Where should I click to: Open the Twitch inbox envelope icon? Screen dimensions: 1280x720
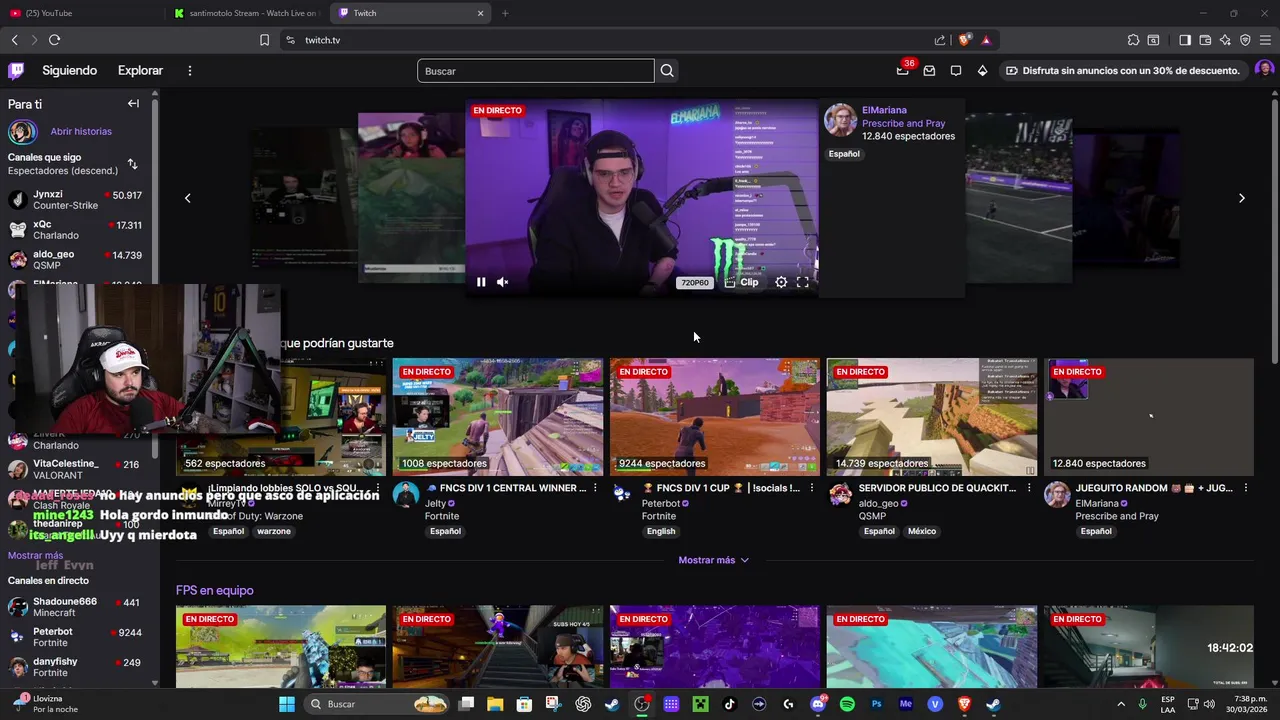click(x=929, y=71)
